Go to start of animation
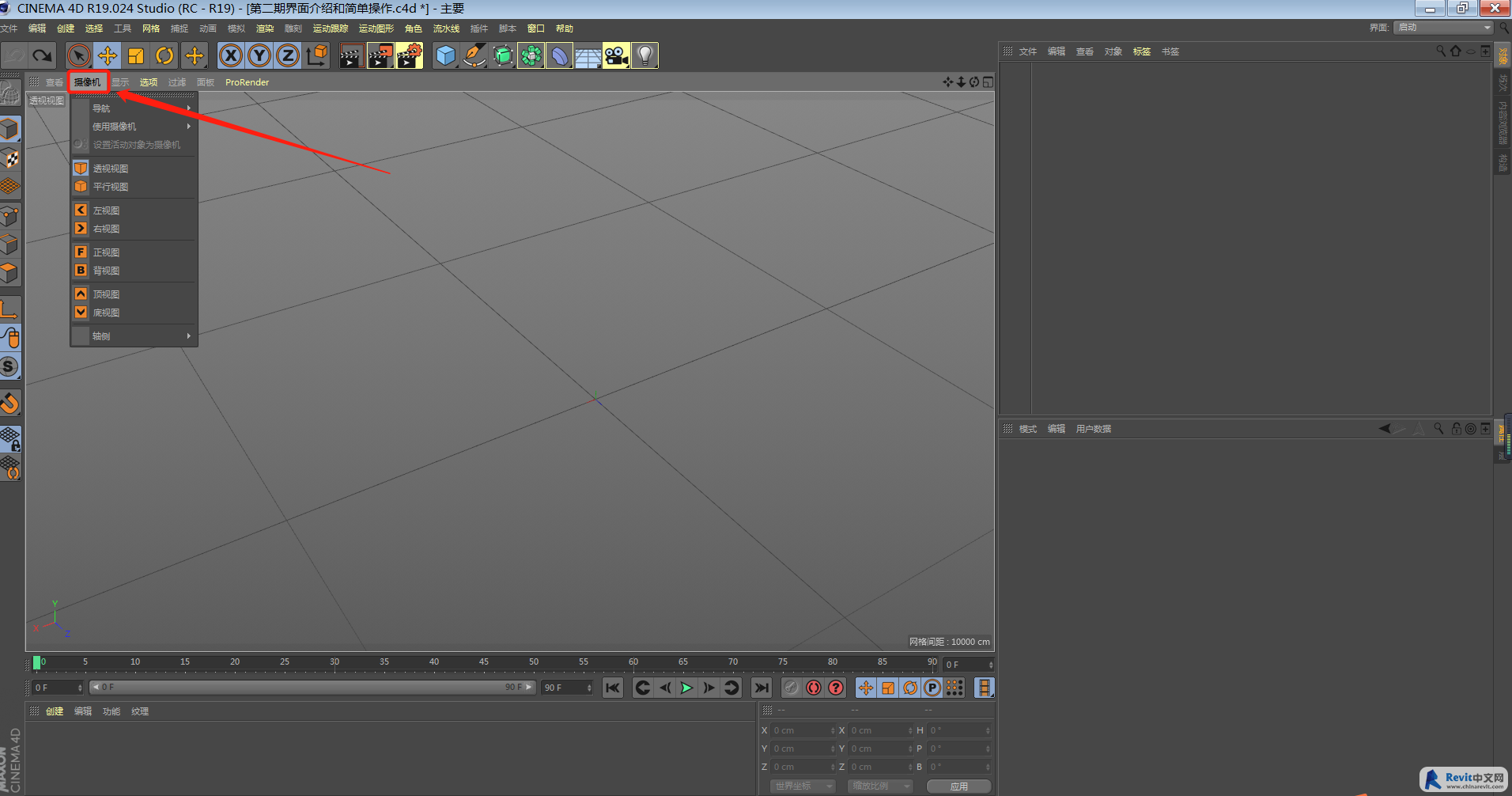This screenshot has height=796, width=1512. pyautogui.click(x=613, y=688)
